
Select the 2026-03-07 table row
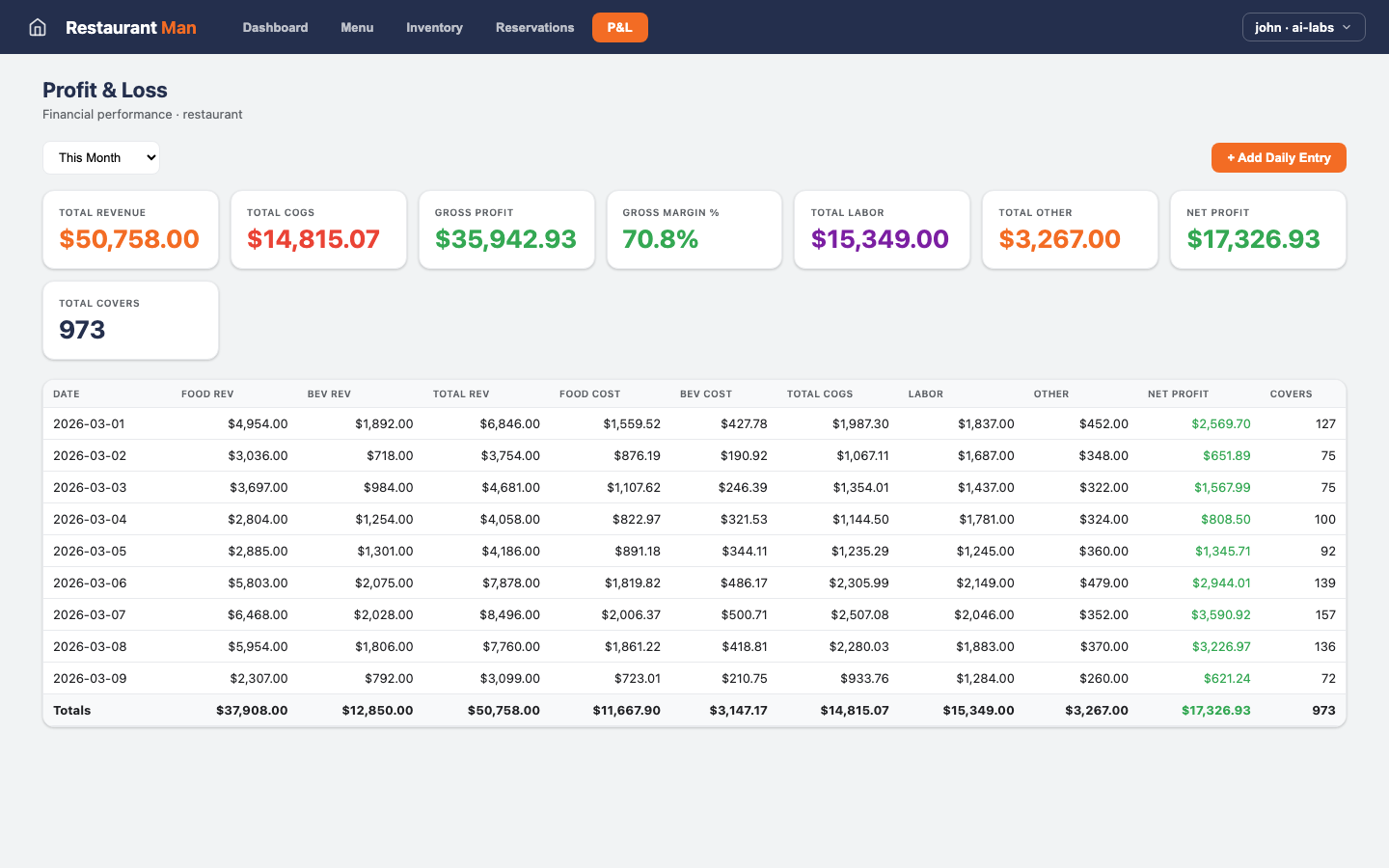tap(694, 614)
